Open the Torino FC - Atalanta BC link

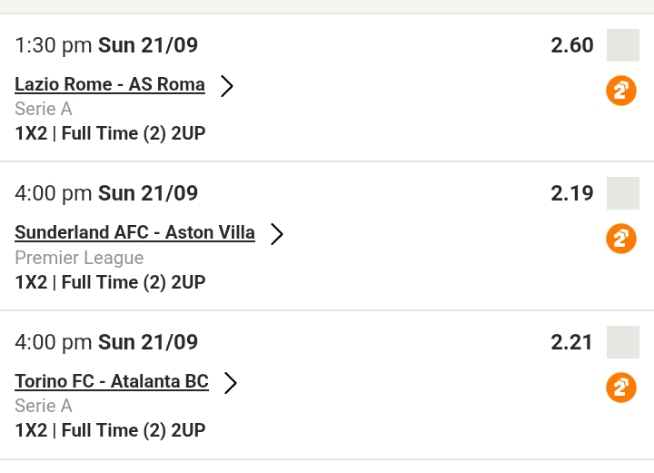click(112, 382)
